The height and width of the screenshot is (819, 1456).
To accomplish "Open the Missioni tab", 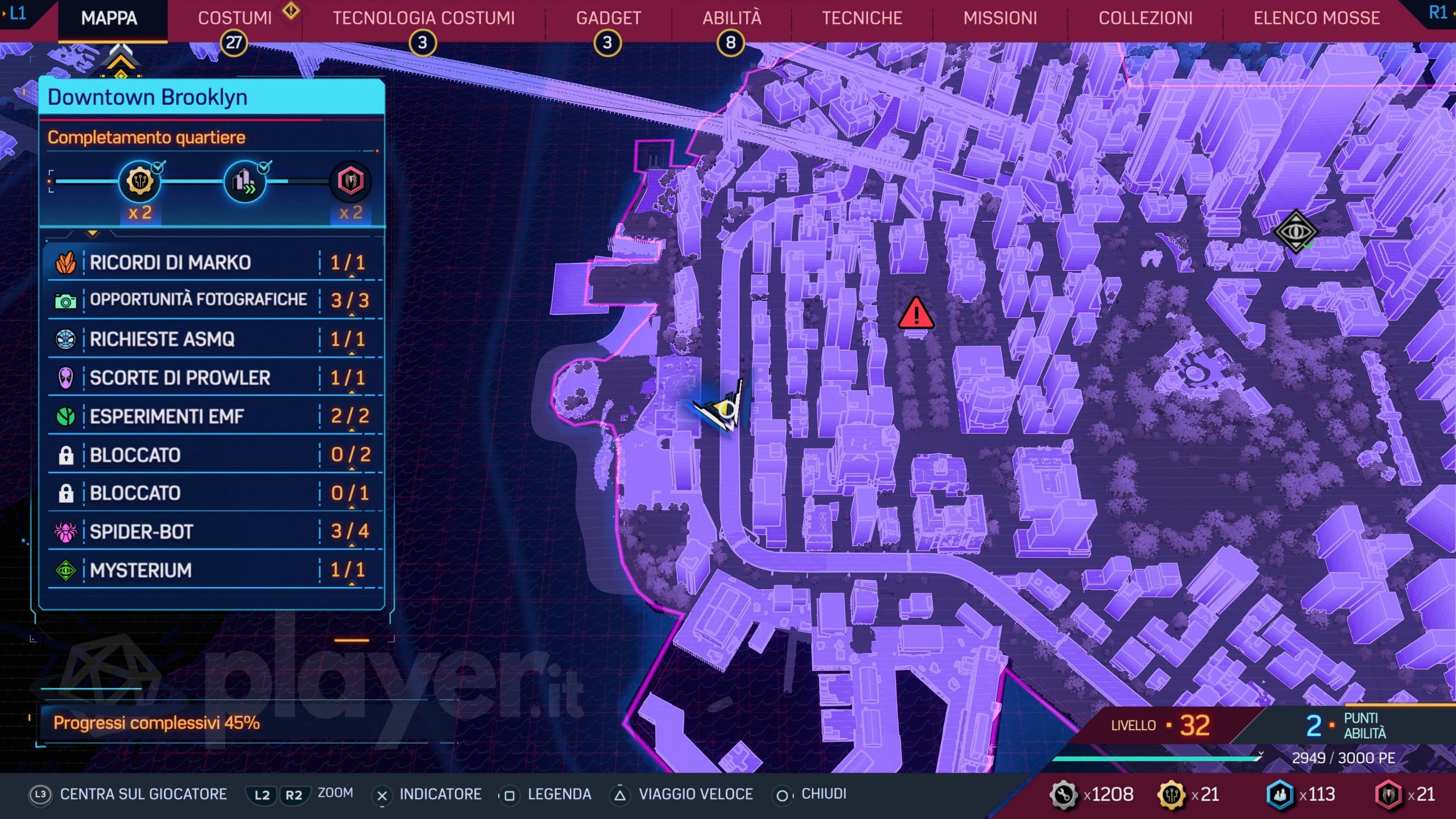I will tap(1000, 18).
